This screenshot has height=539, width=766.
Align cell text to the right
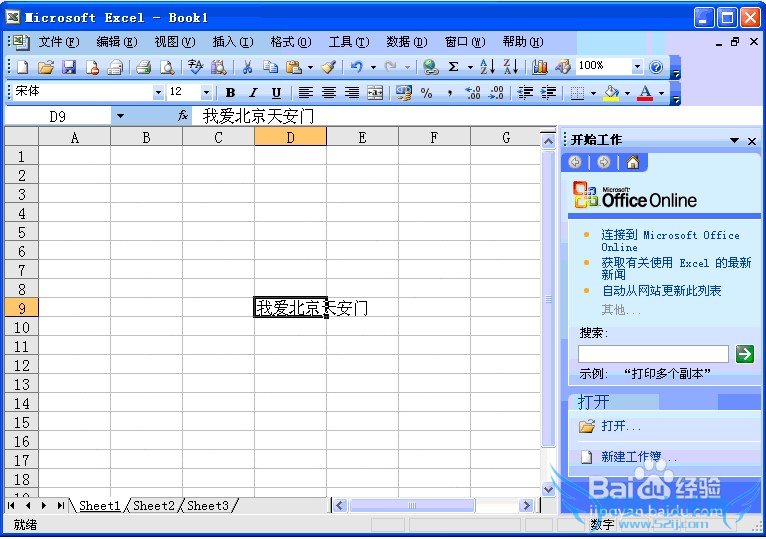pyautogui.click(x=352, y=92)
